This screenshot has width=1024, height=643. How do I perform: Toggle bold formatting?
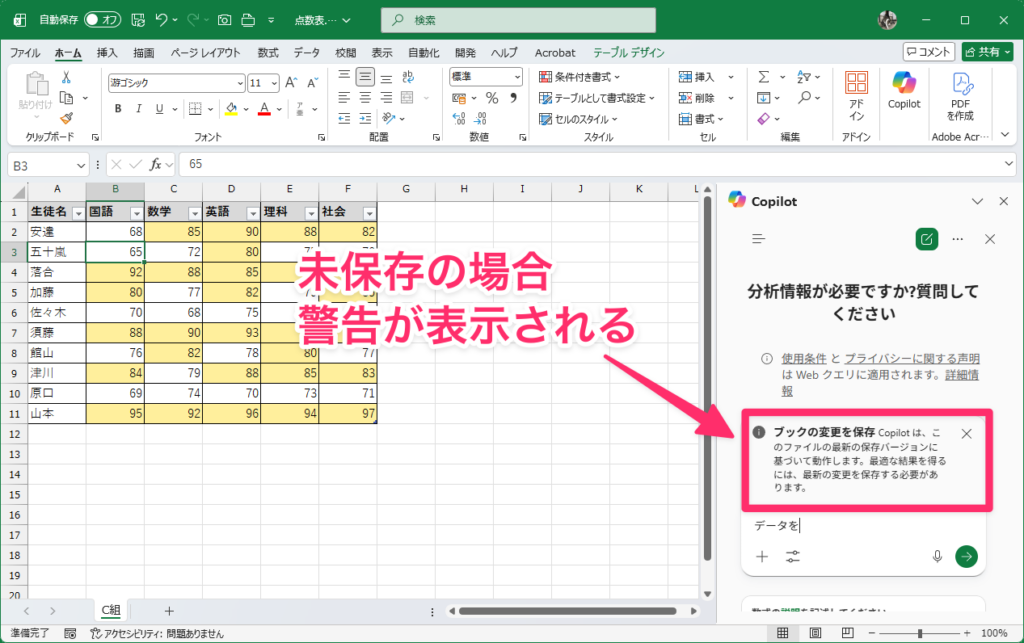pyautogui.click(x=117, y=109)
